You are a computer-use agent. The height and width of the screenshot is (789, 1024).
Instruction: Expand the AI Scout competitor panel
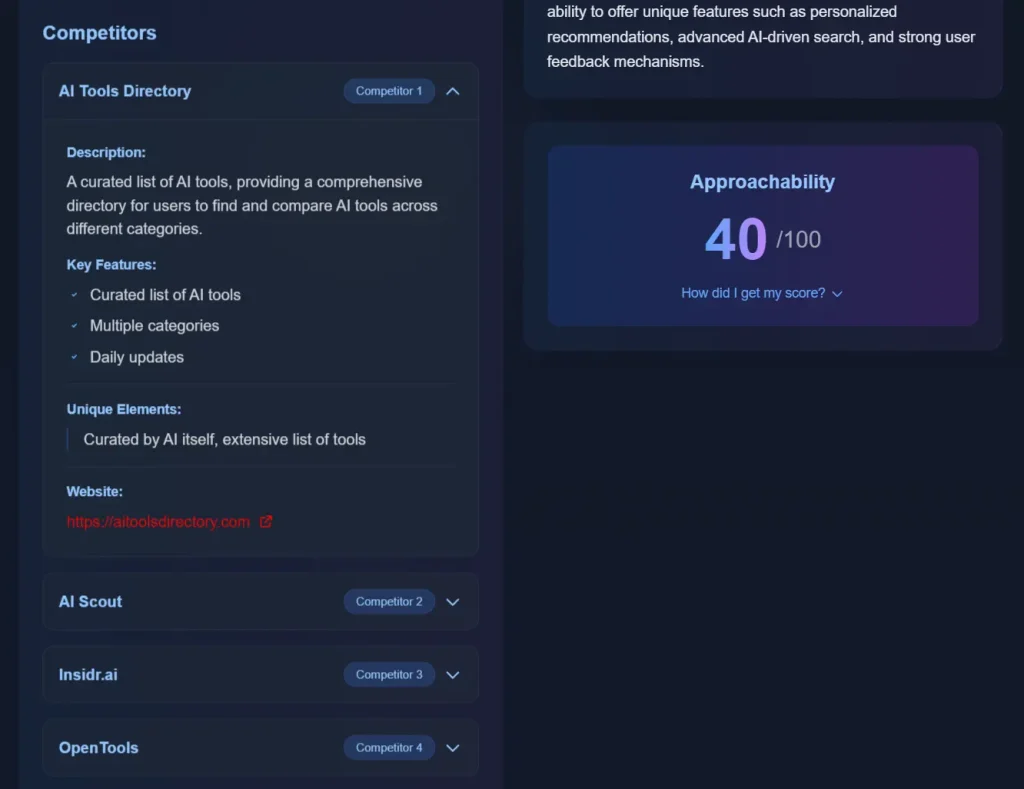point(452,601)
